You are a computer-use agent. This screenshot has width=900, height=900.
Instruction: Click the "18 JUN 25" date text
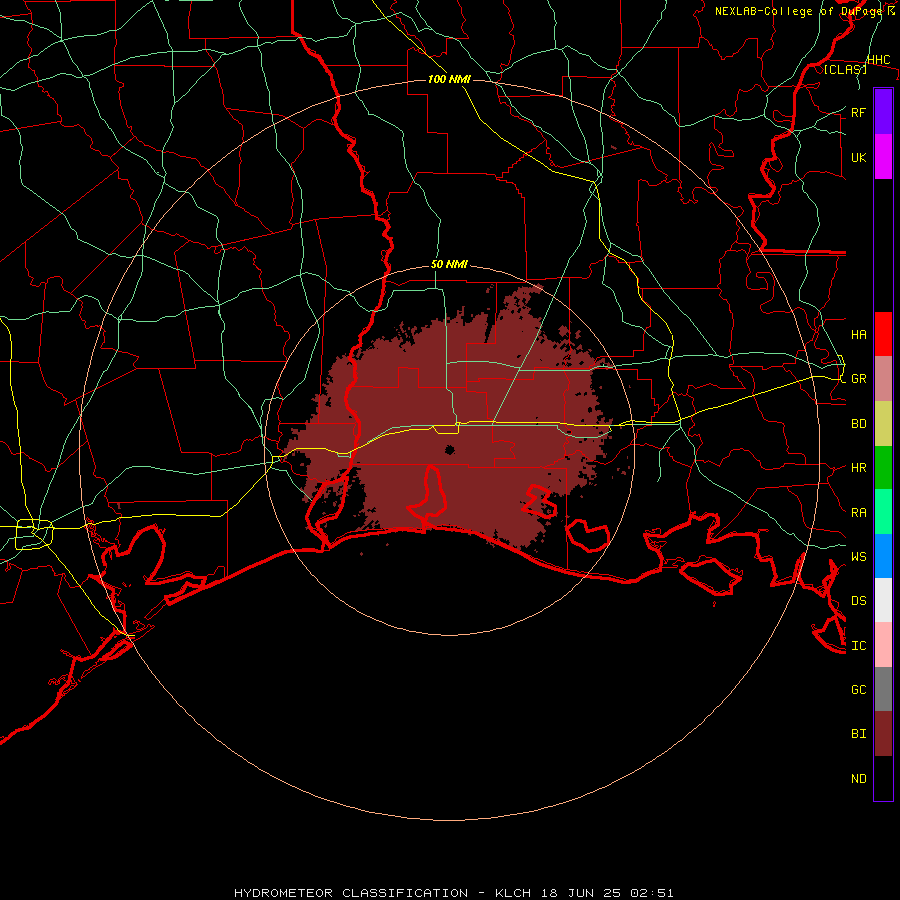coord(581,893)
